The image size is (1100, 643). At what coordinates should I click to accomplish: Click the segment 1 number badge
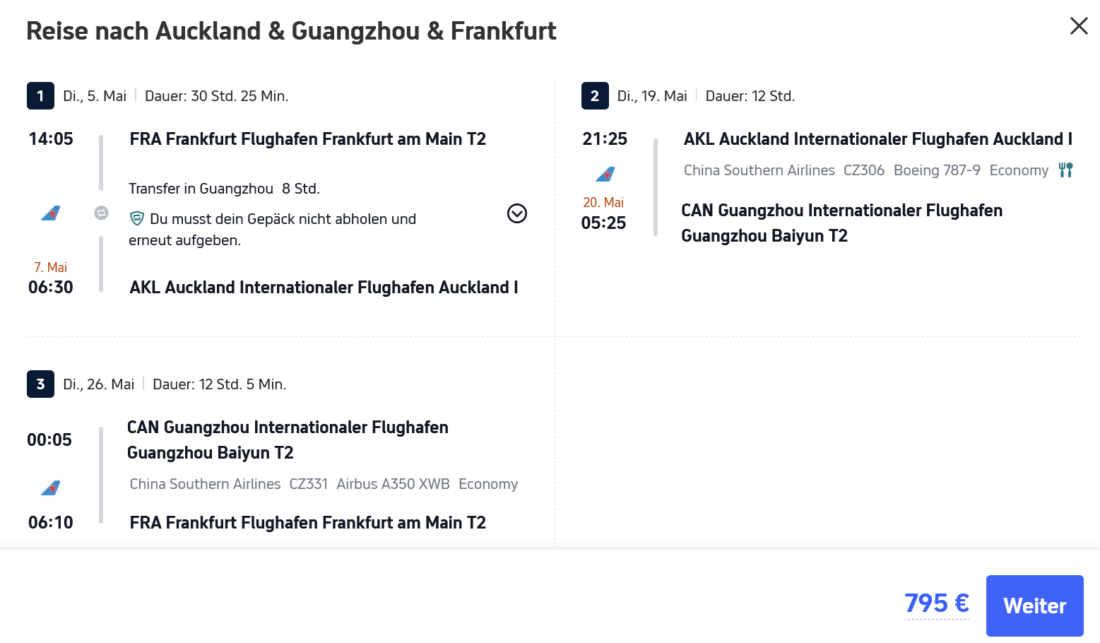(40, 96)
